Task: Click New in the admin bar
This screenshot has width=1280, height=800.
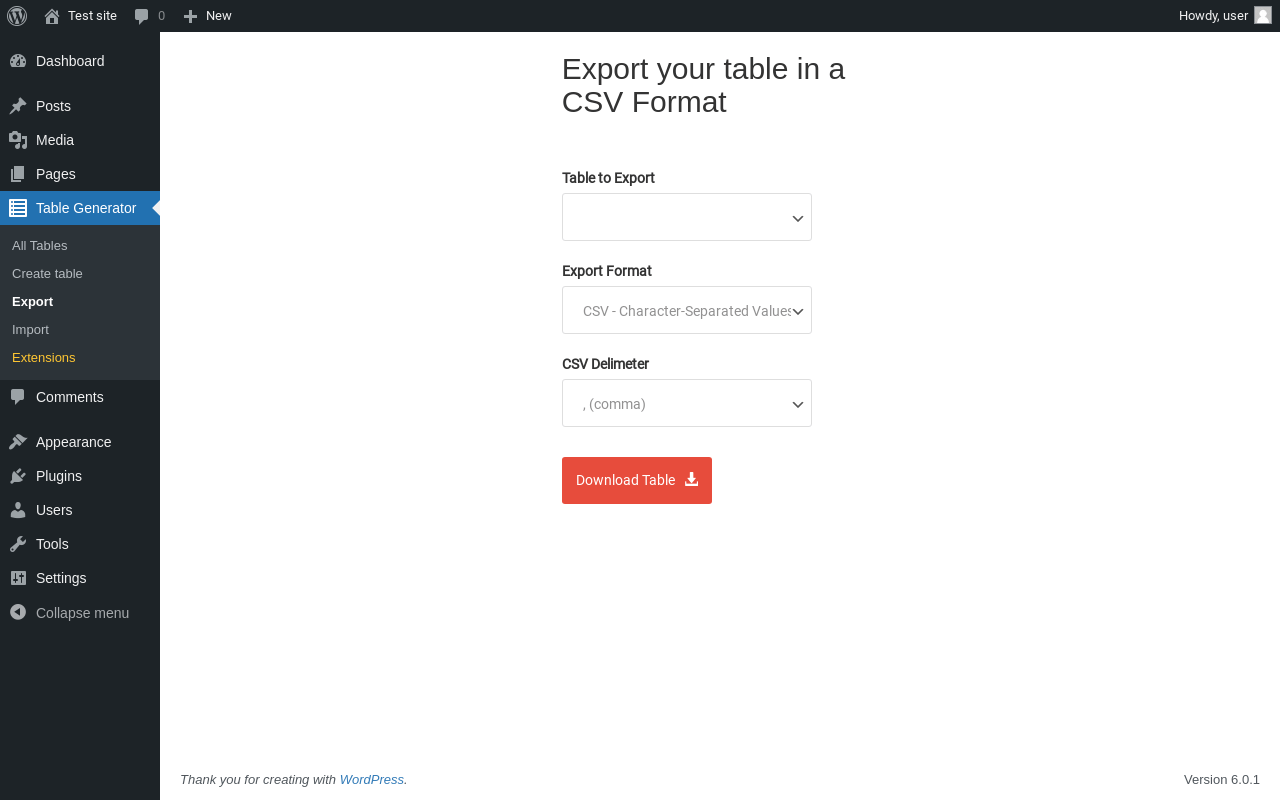Action: (208, 16)
